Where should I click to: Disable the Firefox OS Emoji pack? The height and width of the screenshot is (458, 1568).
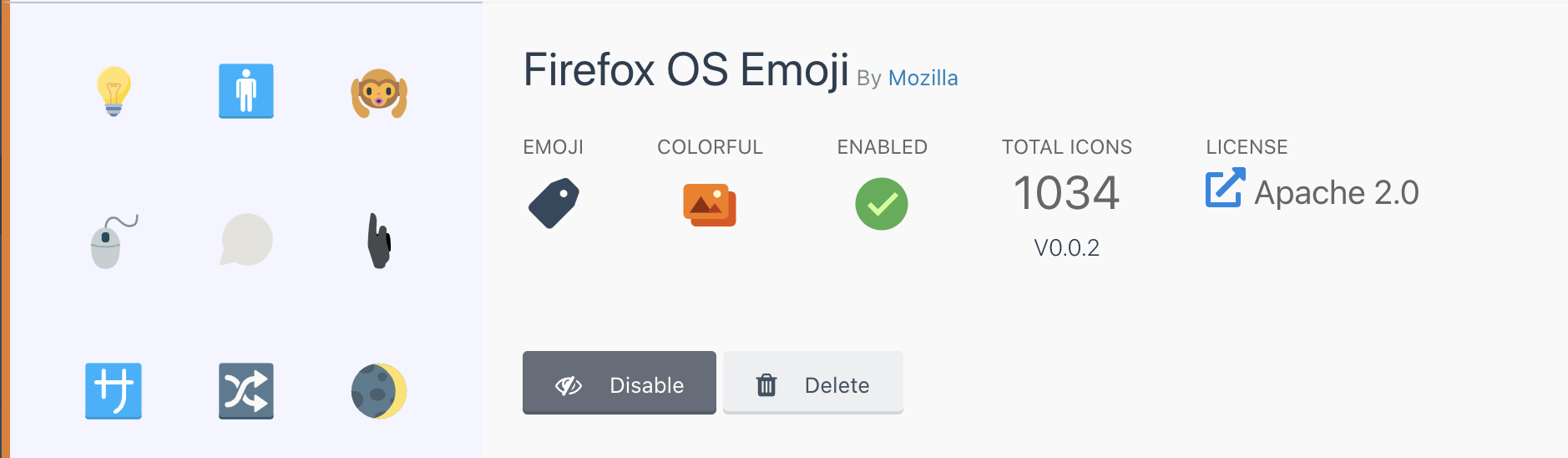[x=620, y=383]
